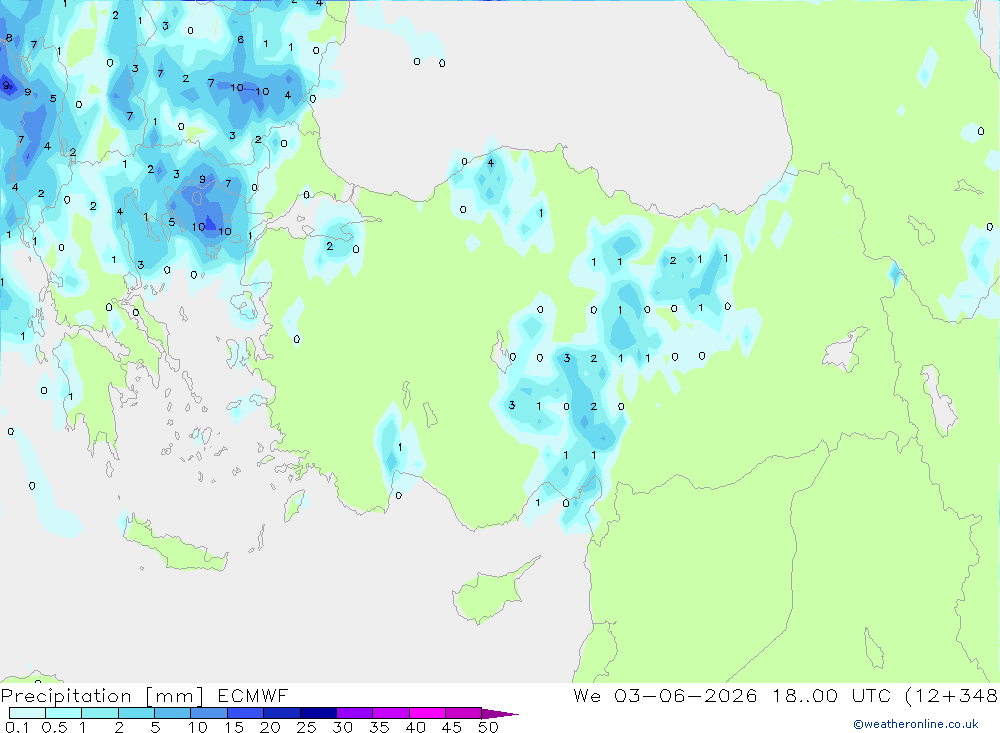1000x733 pixels.
Task: Click the '6' precipitation value on the map
Action: [x=240, y=40]
